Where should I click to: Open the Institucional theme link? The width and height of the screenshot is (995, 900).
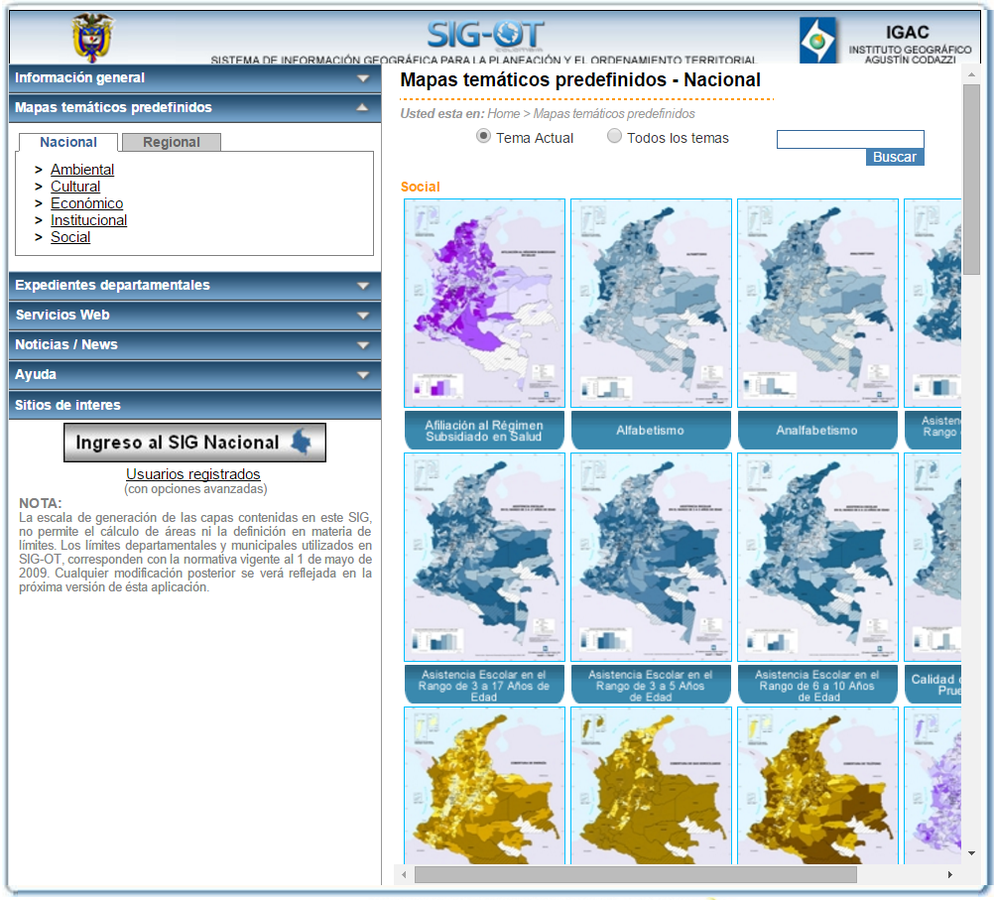(x=89, y=220)
